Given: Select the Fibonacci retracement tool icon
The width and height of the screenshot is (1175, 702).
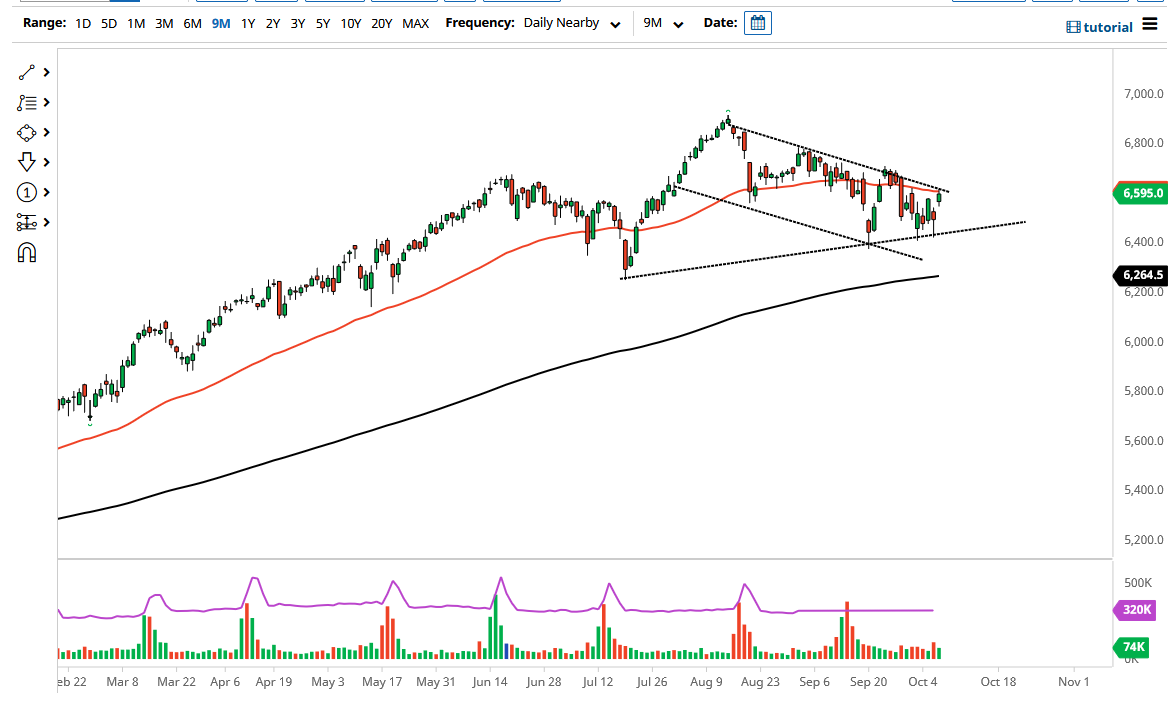Looking at the screenshot, I should pos(26,103).
